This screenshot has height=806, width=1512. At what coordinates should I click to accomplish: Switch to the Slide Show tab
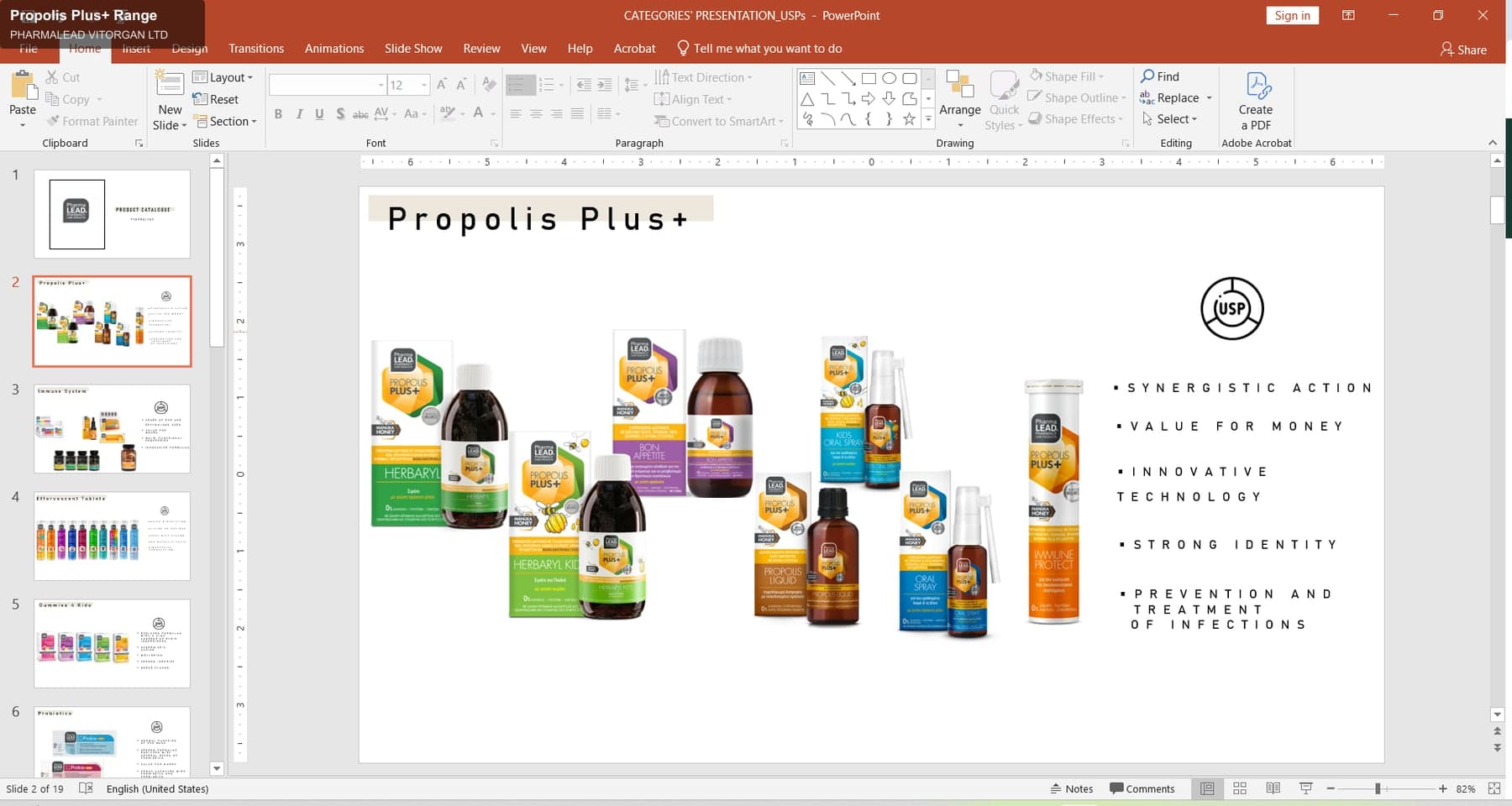pyautogui.click(x=413, y=49)
